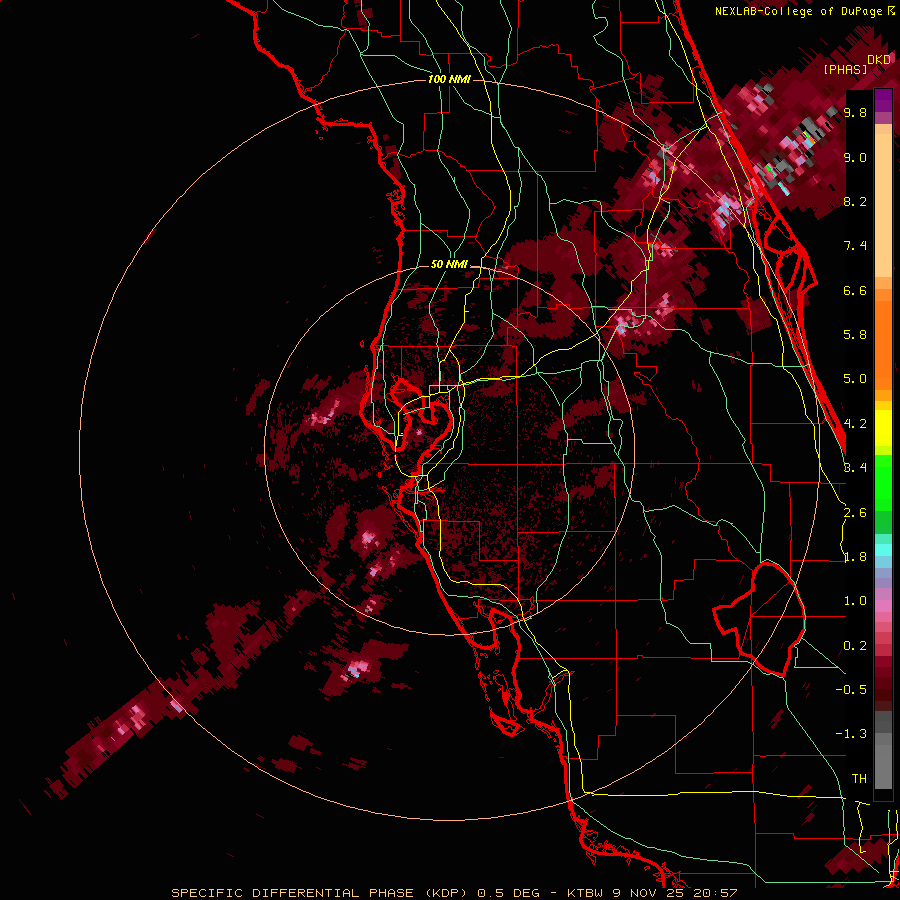
Task: Click the KTBW 9 NOV 25 20:57 timestamp
Action: [652, 893]
